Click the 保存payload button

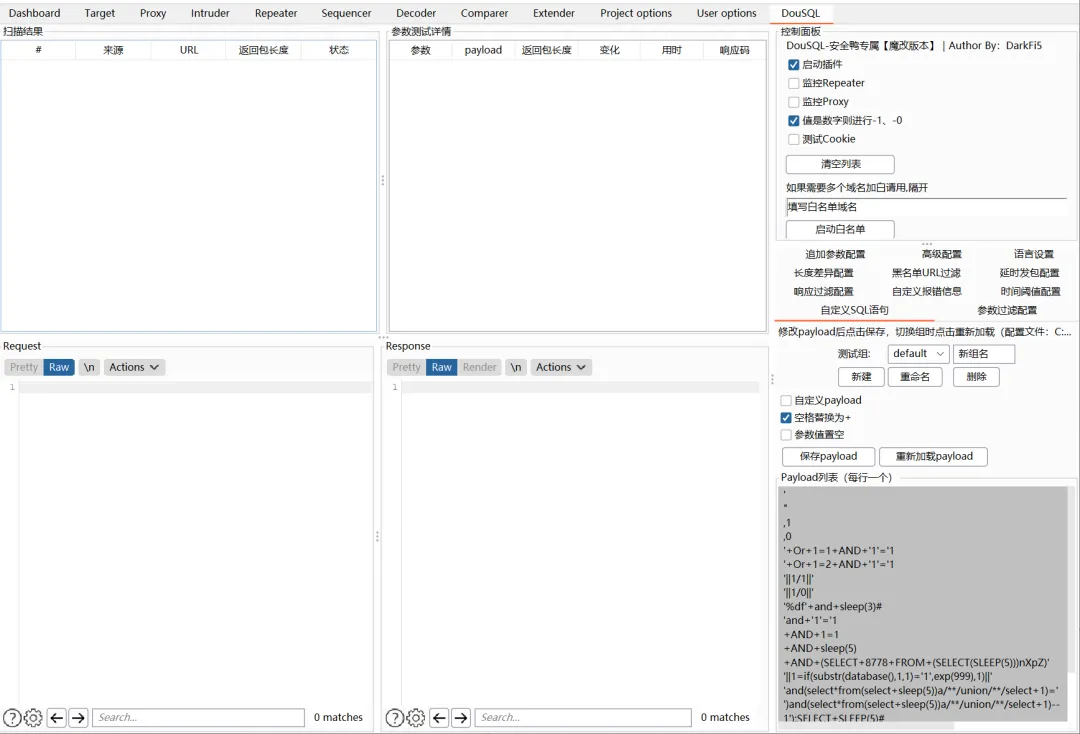coord(829,457)
